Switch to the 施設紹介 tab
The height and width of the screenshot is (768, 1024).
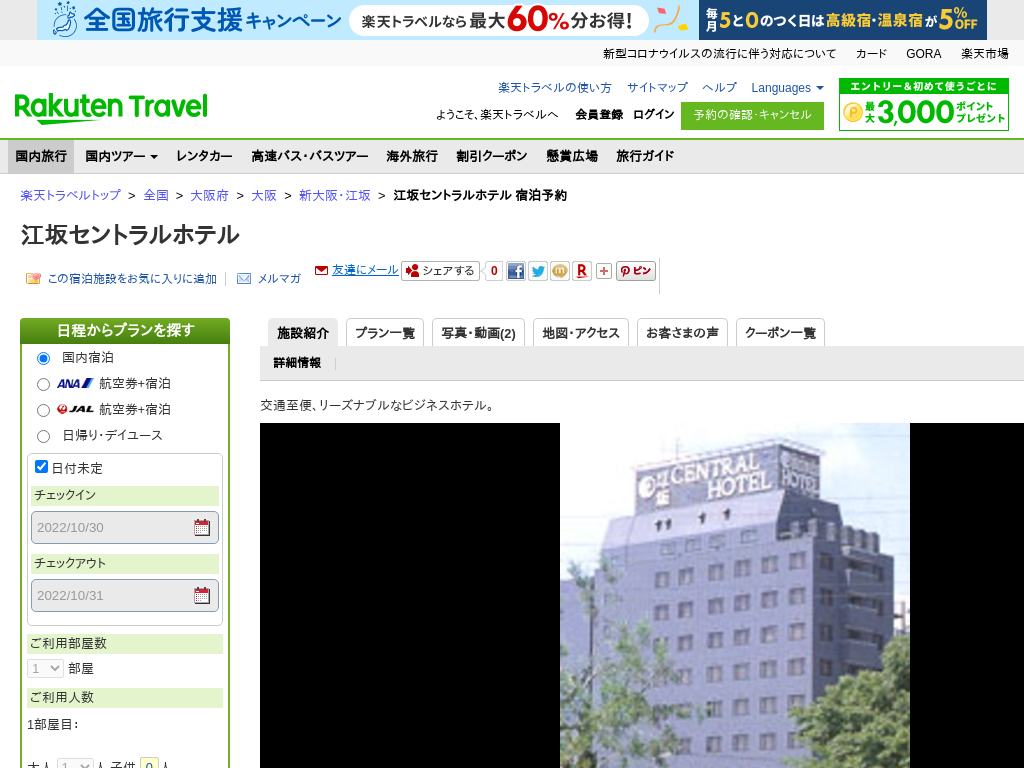tap(303, 333)
